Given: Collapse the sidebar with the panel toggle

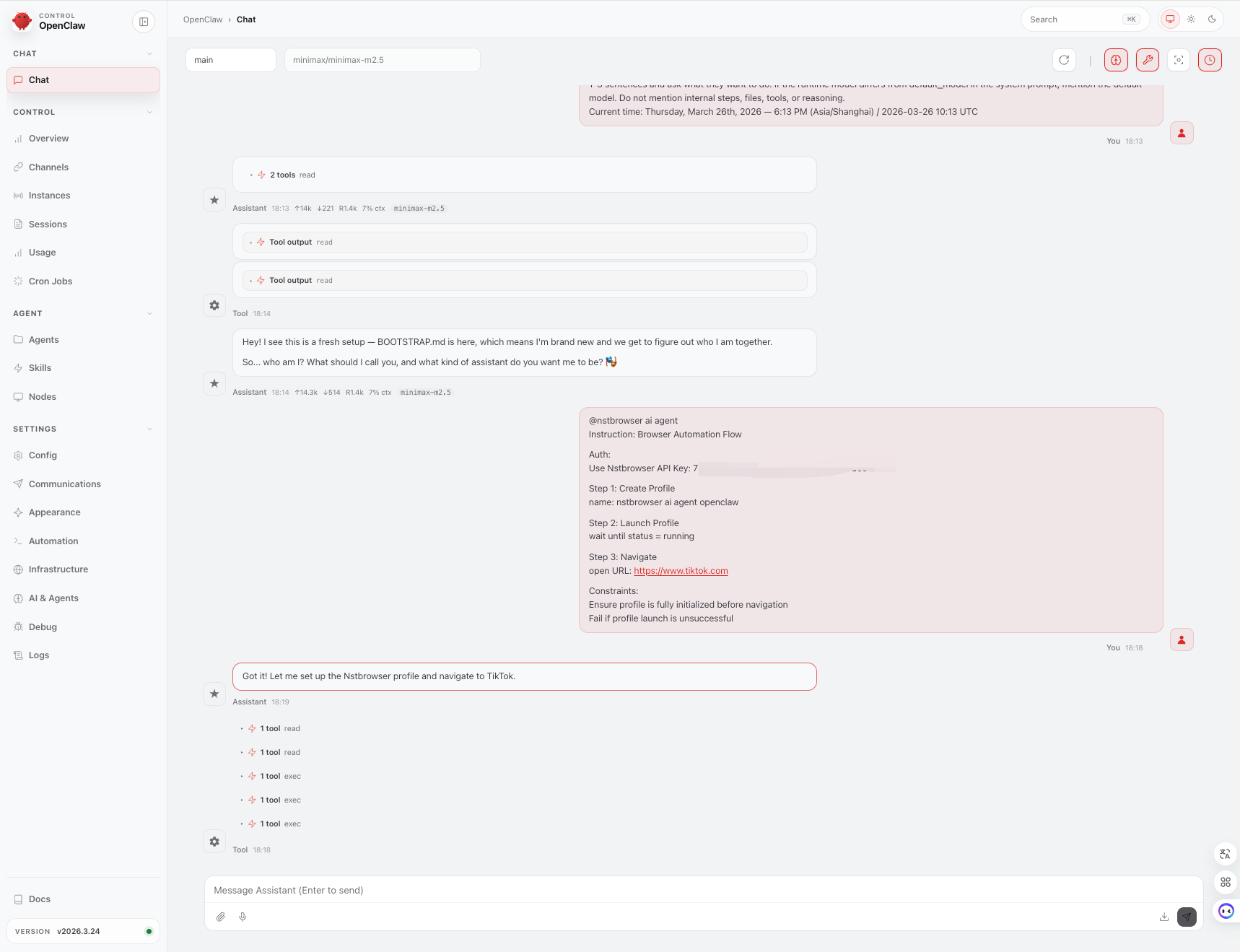Looking at the screenshot, I should pos(144,22).
